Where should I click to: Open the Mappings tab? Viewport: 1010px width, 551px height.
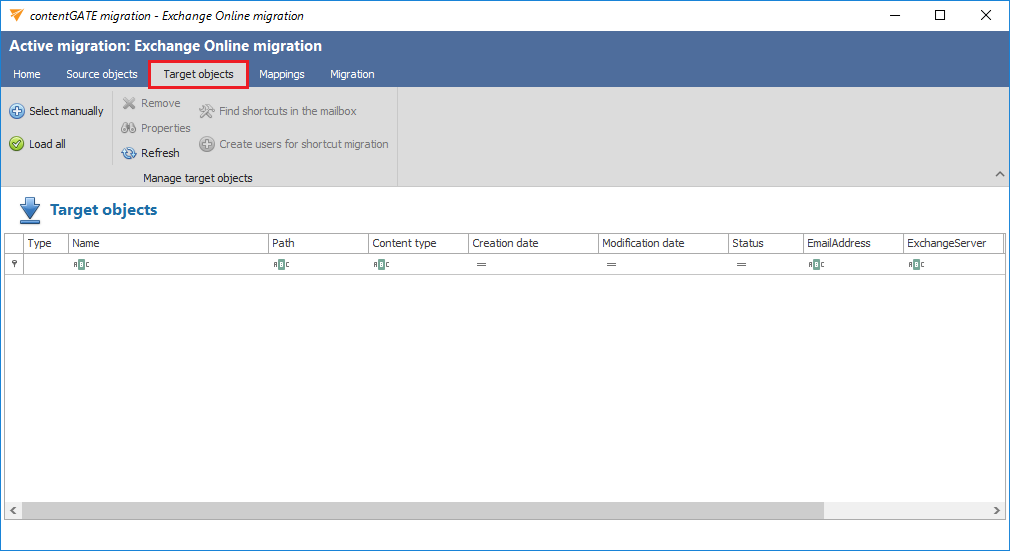click(282, 74)
